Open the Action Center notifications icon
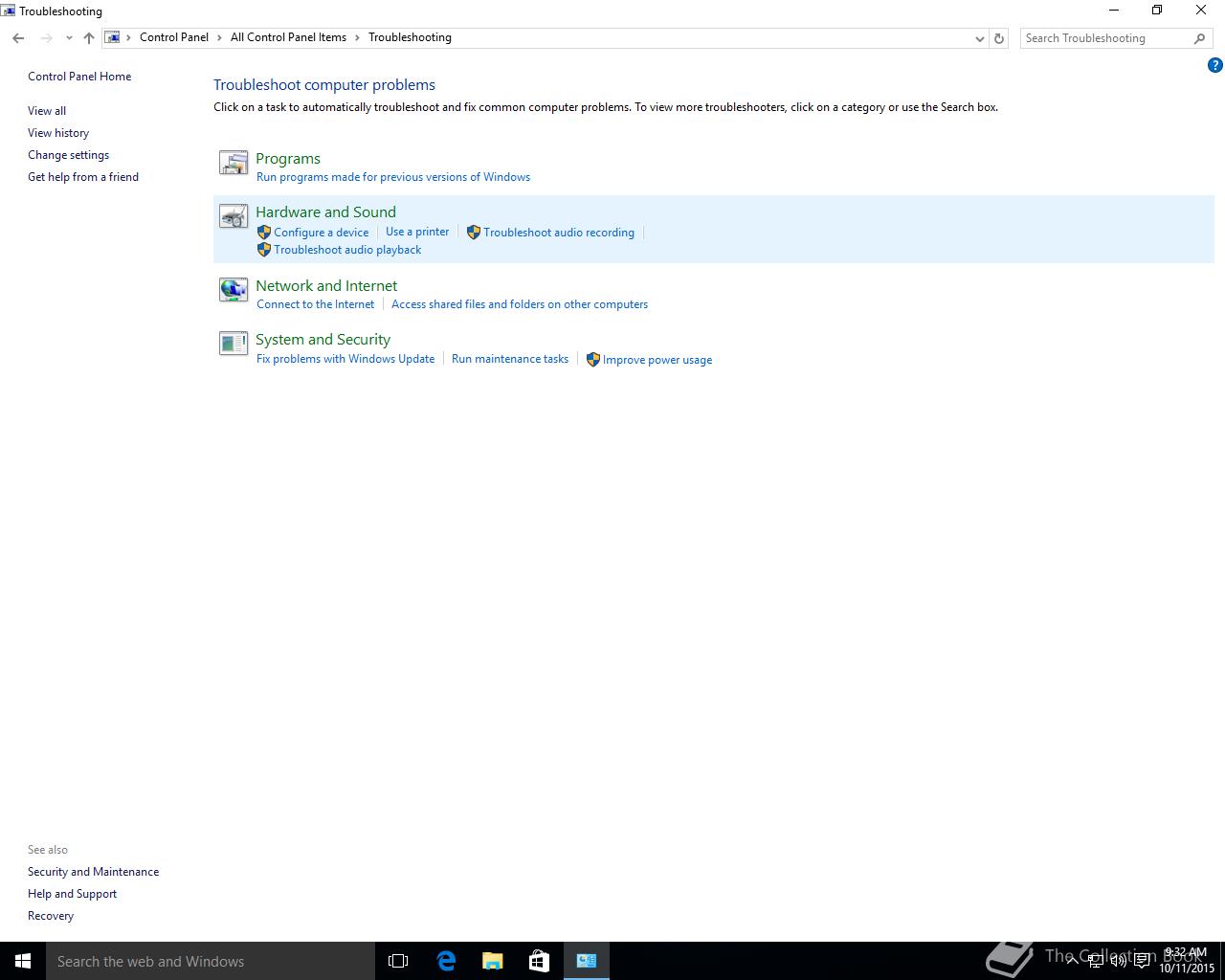Image resolution: width=1225 pixels, height=980 pixels. (1143, 961)
